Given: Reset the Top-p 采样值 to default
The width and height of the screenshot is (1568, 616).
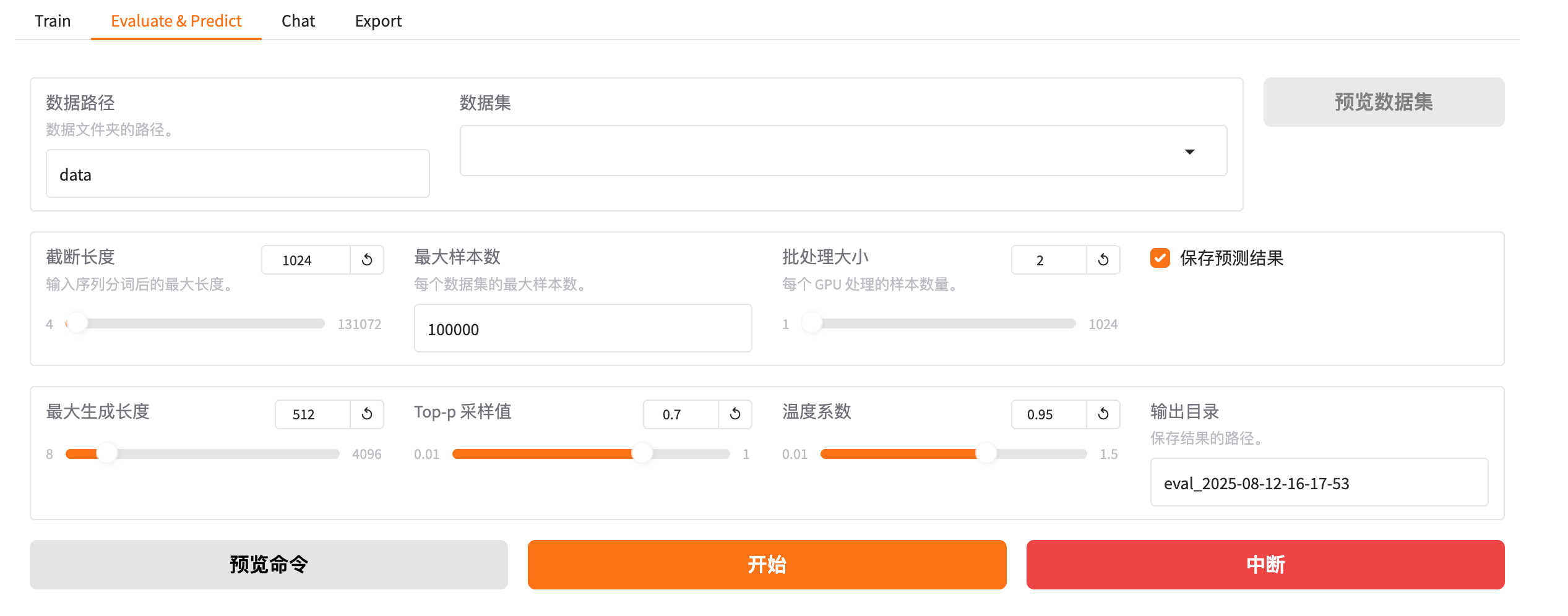Looking at the screenshot, I should pyautogui.click(x=734, y=414).
